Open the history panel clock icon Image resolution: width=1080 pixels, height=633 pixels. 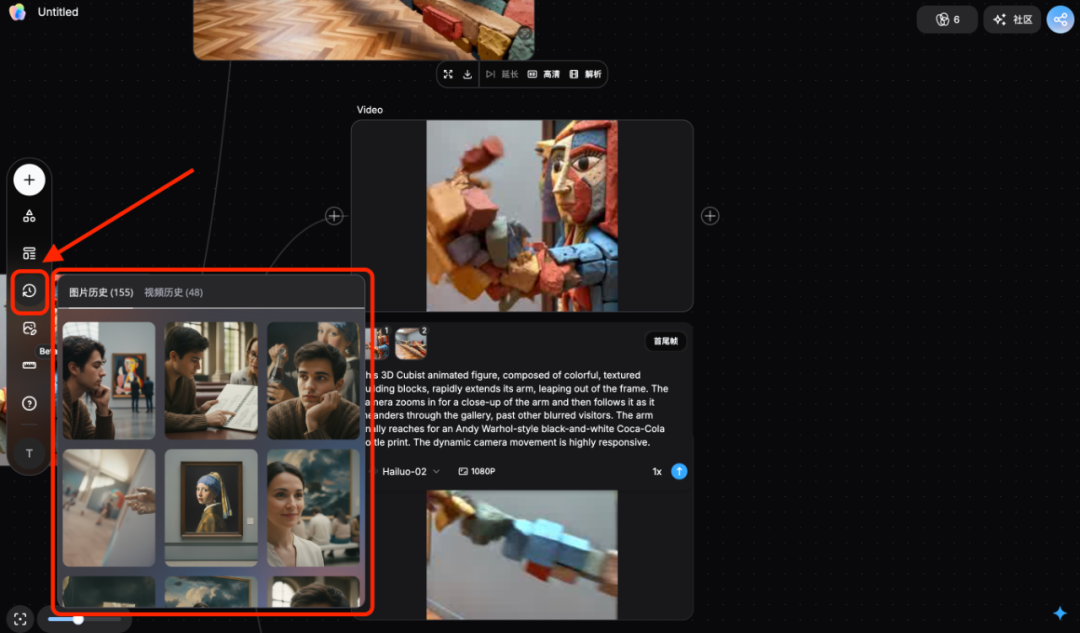[x=29, y=291]
